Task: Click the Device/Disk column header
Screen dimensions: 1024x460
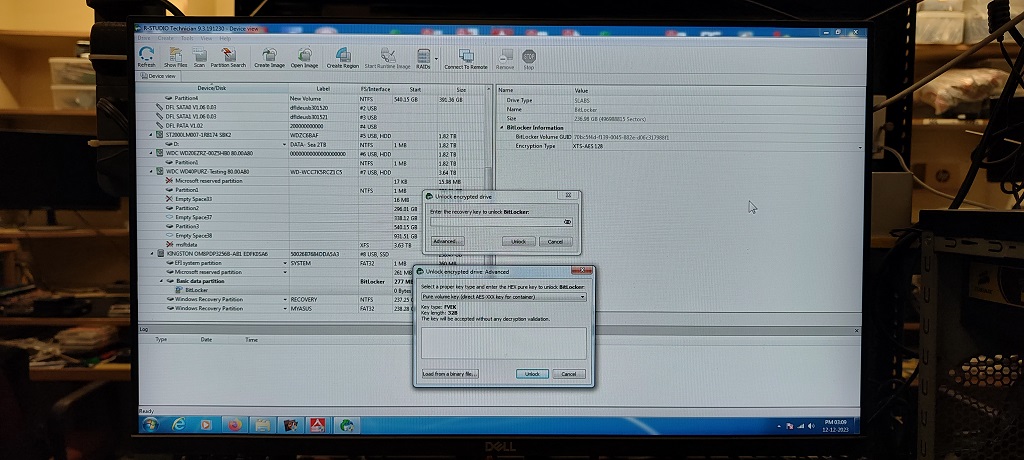Action: tap(212, 89)
